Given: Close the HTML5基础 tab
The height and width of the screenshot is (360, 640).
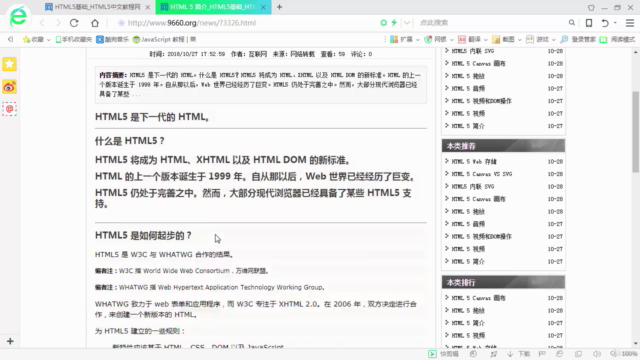Looking at the screenshot, I should 148,7.
